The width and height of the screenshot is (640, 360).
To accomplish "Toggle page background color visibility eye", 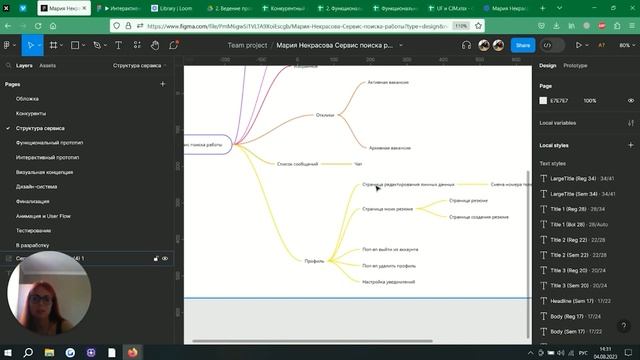I will point(631,100).
